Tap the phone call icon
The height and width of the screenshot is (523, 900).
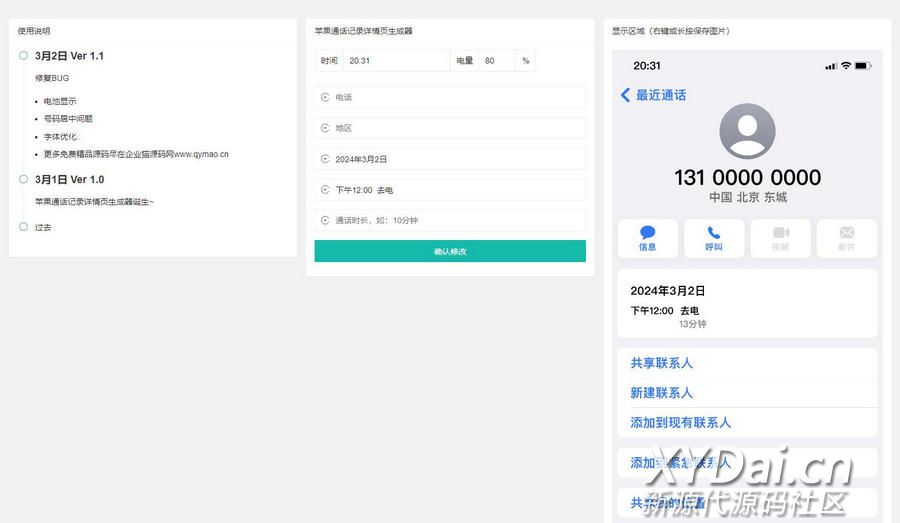pos(714,233)
